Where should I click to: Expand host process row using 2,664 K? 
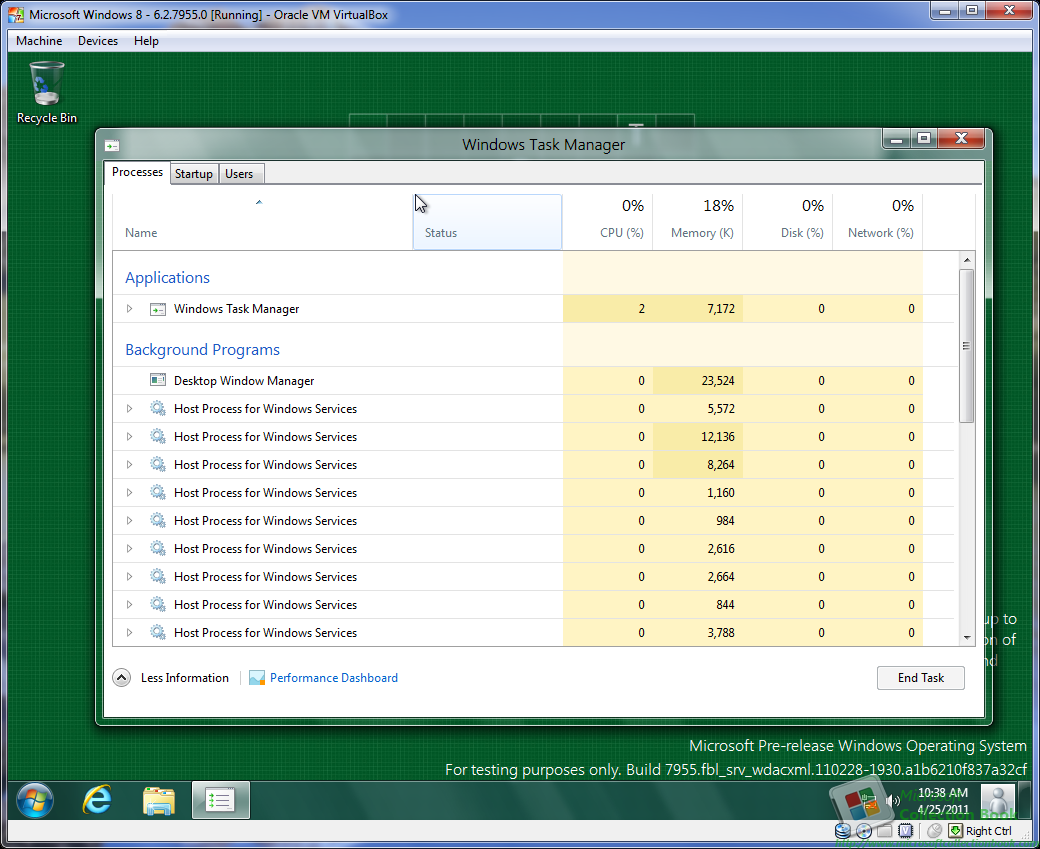tap(129, 576)
